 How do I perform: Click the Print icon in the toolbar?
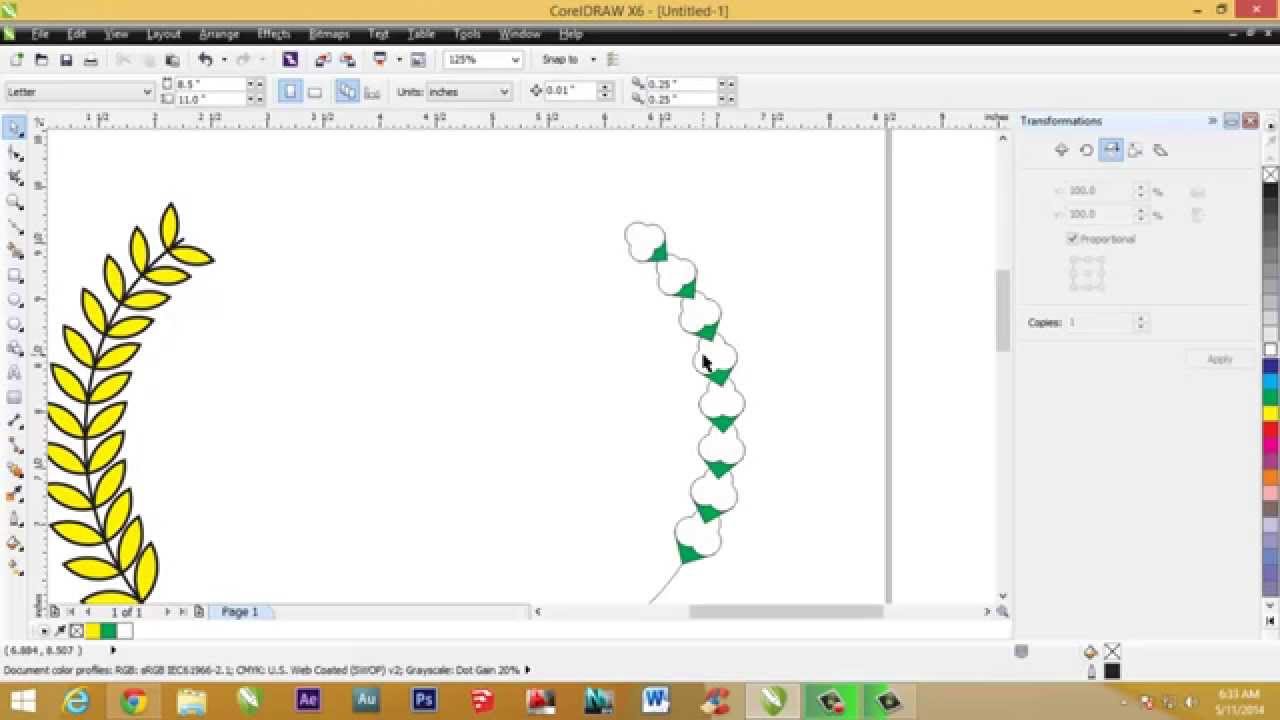click(91, 60)
